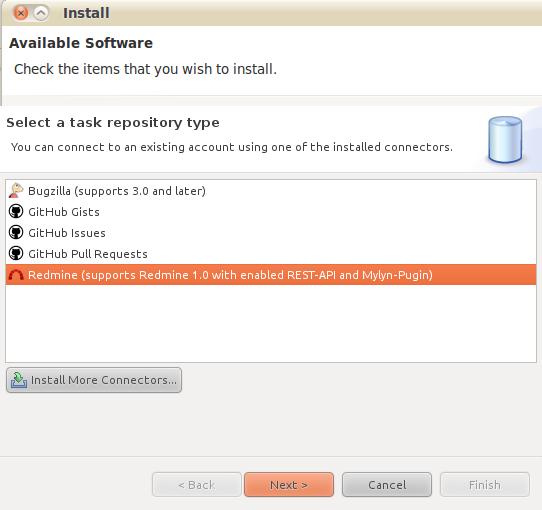Image resolution: width=542 pixels, height=510 pixels.
Task: Click the greyed-out Finish button
Action: (485, 485)
